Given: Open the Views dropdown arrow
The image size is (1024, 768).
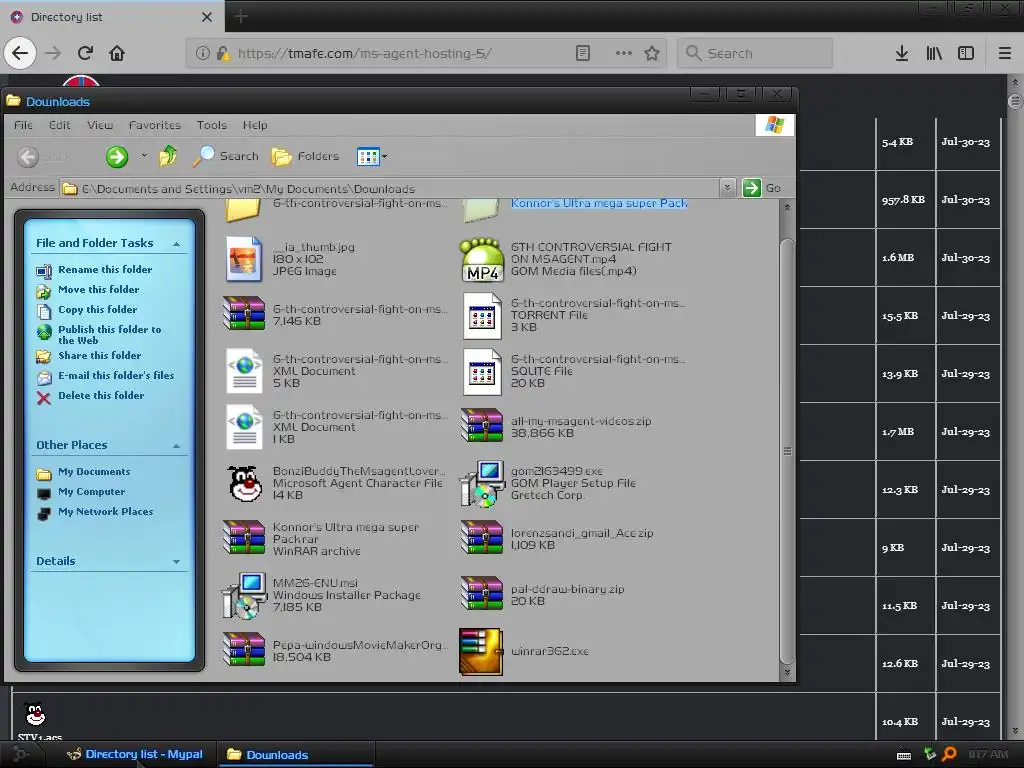Looking at the screenshot, I should [x=384, y=157].
